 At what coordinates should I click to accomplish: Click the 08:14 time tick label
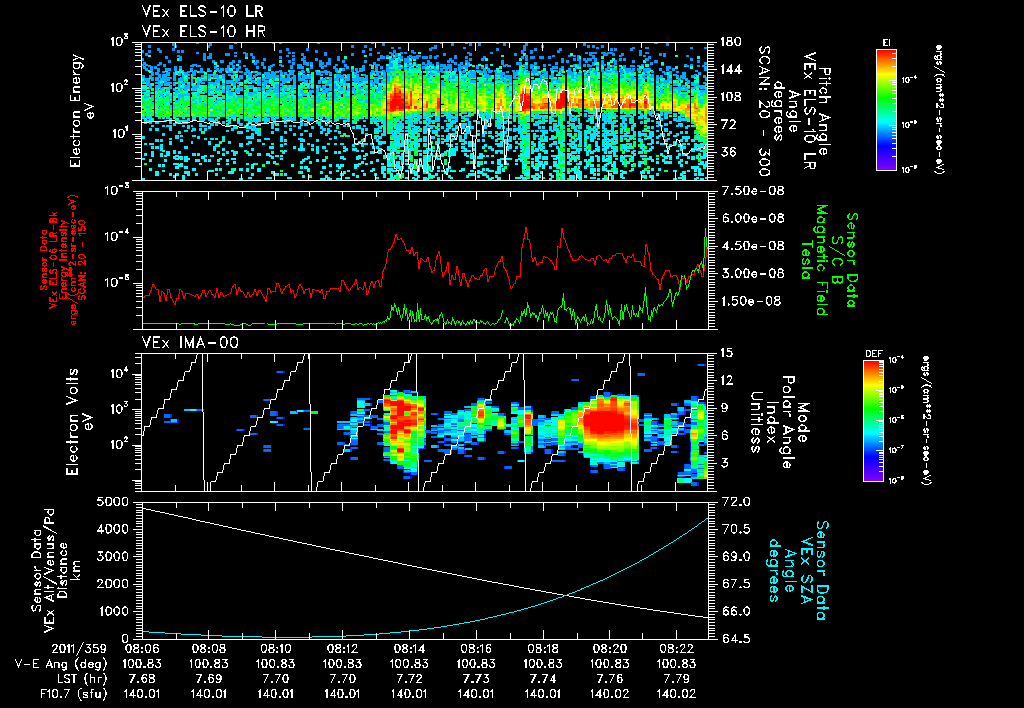click(409, 651)
